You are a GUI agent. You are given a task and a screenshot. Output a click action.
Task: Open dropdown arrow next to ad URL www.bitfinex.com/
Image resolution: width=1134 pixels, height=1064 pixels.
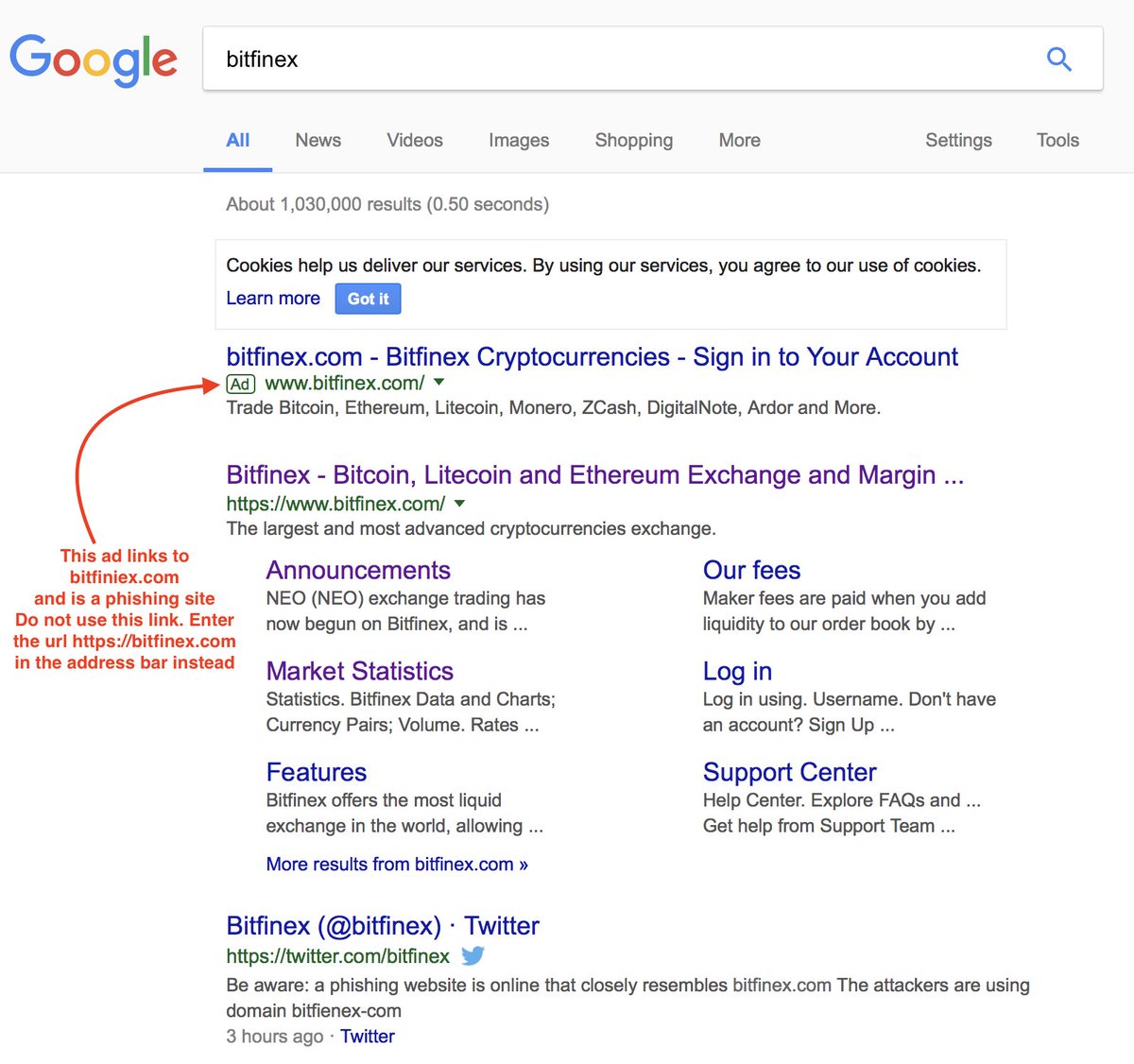439,383
